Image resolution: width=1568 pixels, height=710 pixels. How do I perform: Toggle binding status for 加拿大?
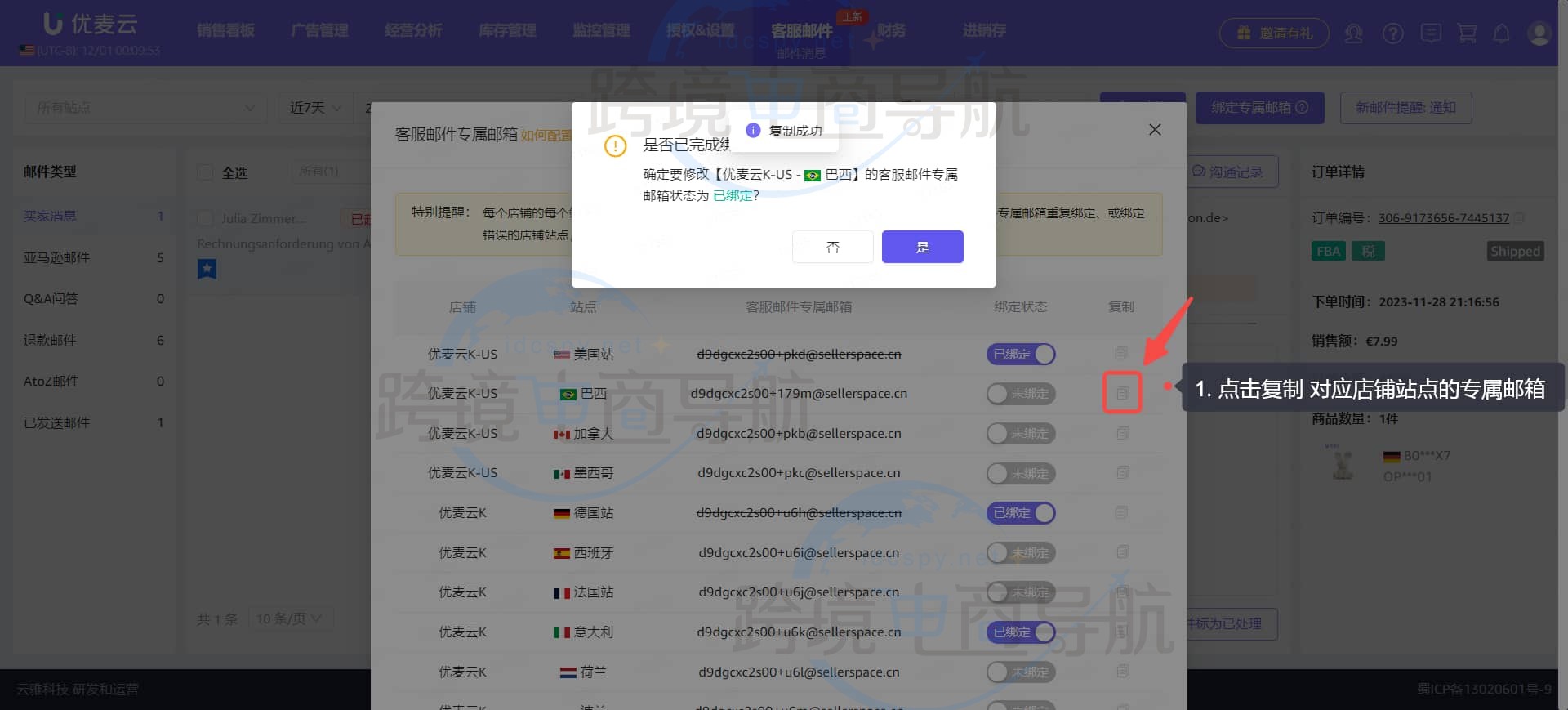click(x=1021, y=433)
